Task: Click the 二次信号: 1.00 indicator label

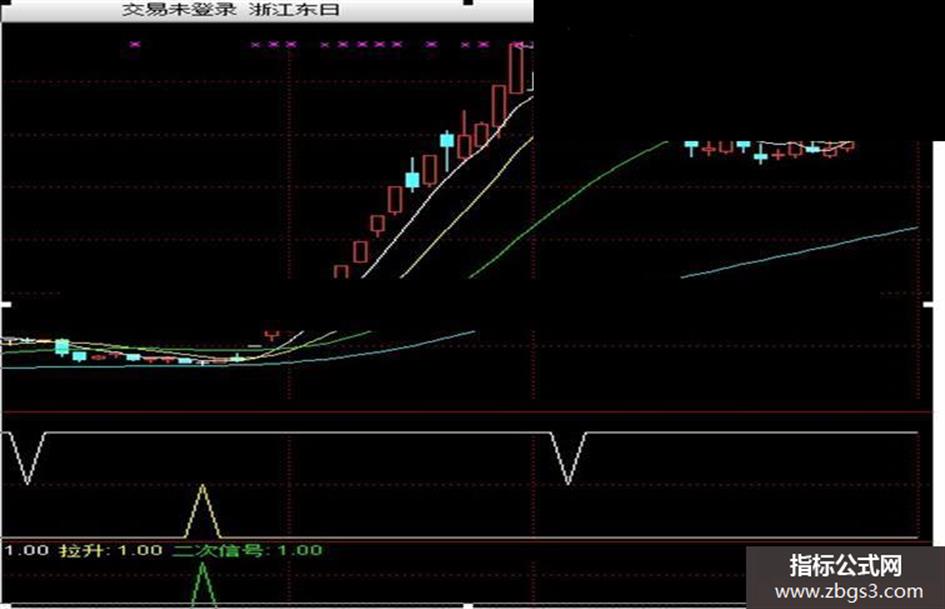Action: pos(248,551)
